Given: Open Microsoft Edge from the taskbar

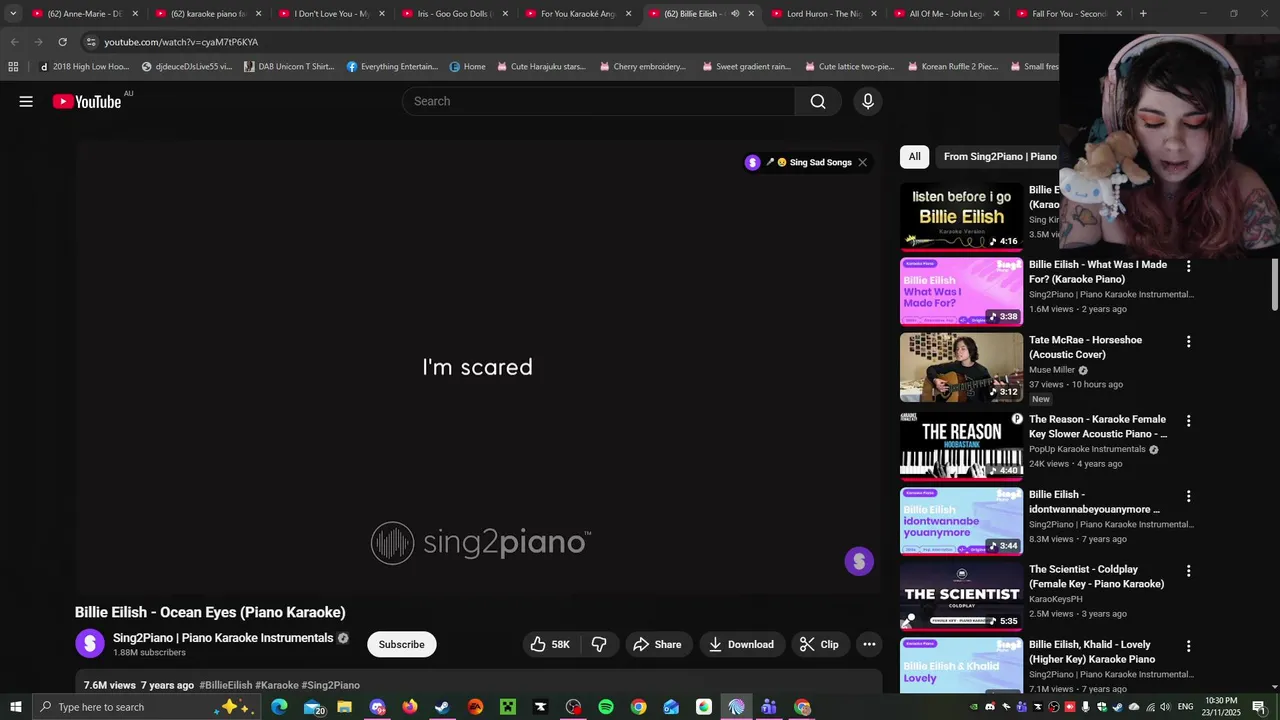Looking at the screenshot, I should (279, 707).
